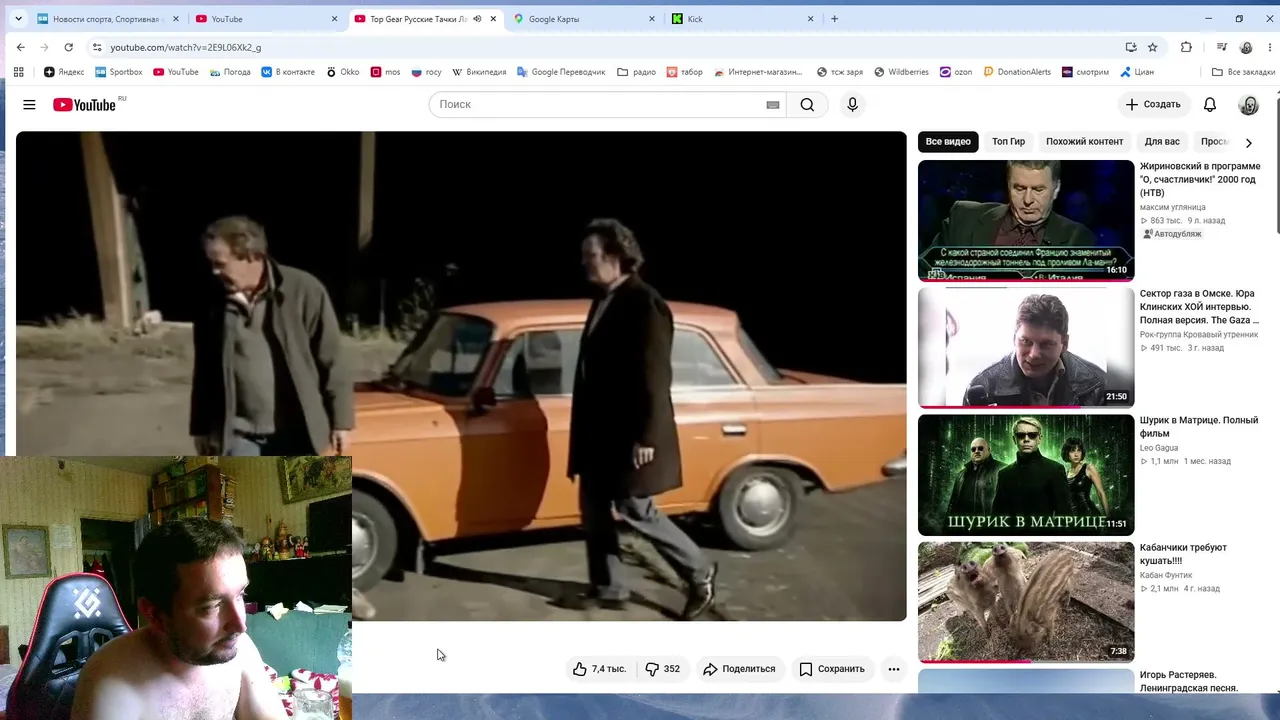Click the Создать button

click(1153, 104)
